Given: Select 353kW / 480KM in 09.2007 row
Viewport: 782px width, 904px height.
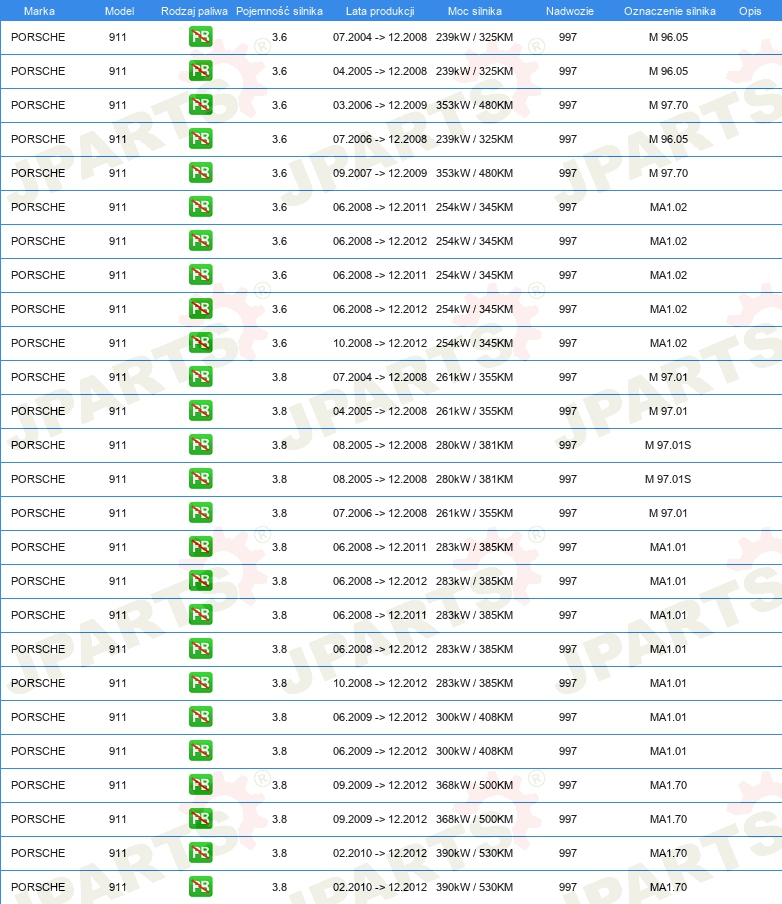Looking at the screenshot, I should point(475,173).
